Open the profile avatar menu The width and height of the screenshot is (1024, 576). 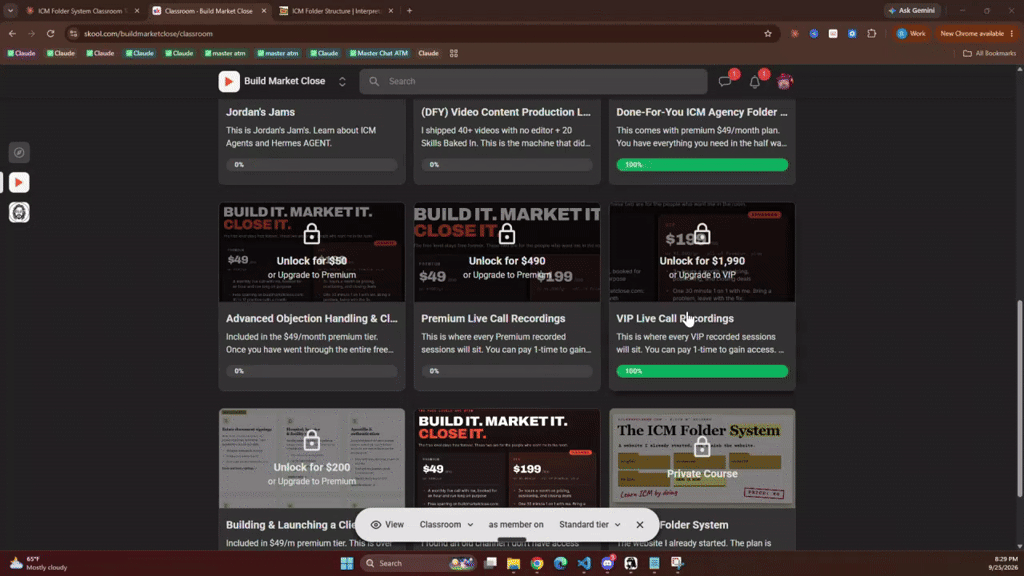(784, 82)
